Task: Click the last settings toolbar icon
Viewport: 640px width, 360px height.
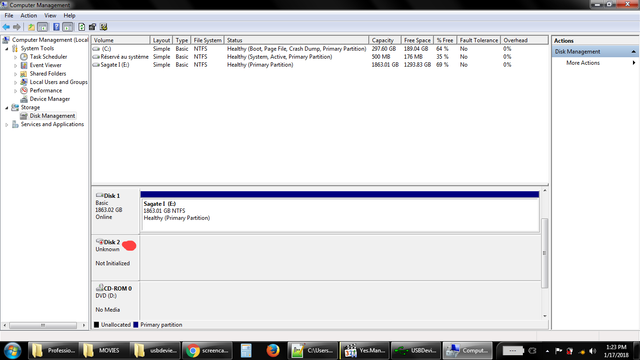Action: coord(103,27)
